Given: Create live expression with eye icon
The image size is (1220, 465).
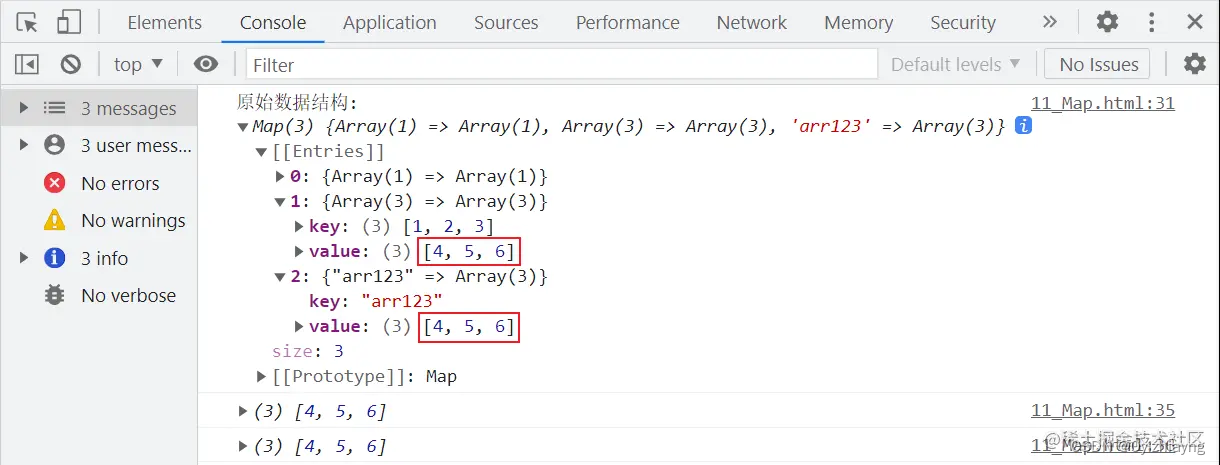Looking at the screenshot, I should (206, 64).
